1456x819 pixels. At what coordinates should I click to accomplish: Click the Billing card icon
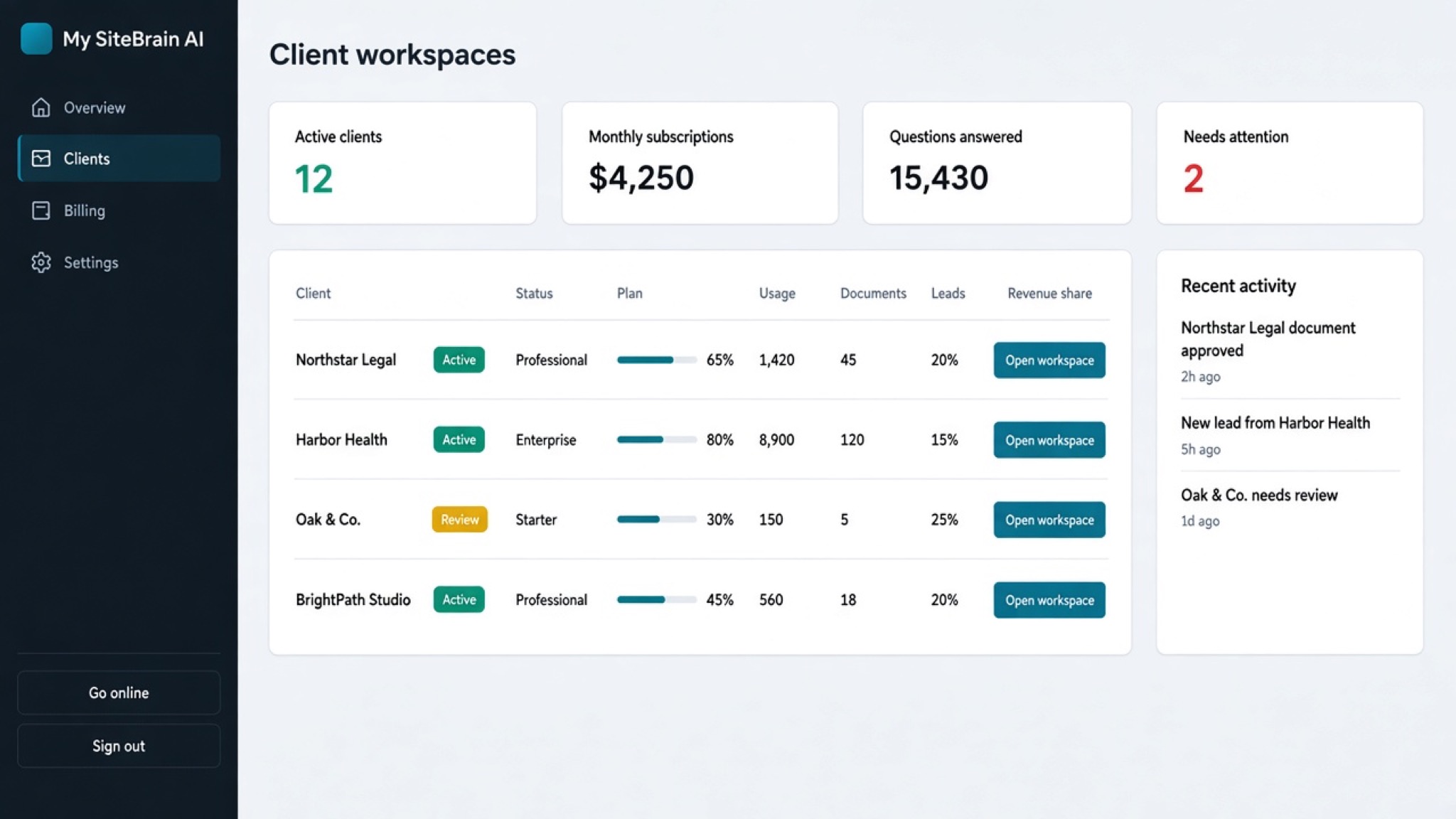[41, 210]
